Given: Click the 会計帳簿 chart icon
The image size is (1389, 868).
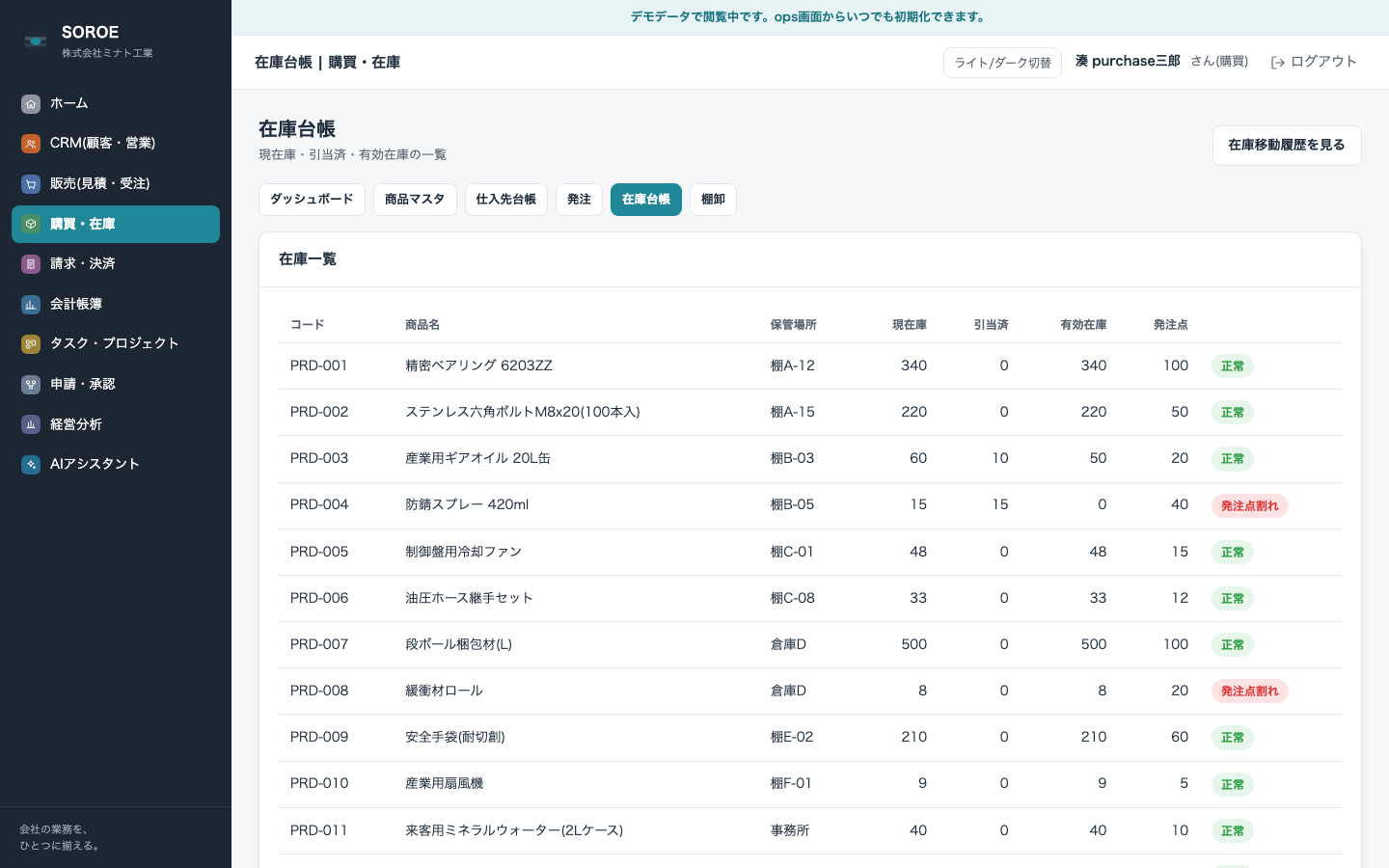Looking at the screenshot, I should point(31,305).
